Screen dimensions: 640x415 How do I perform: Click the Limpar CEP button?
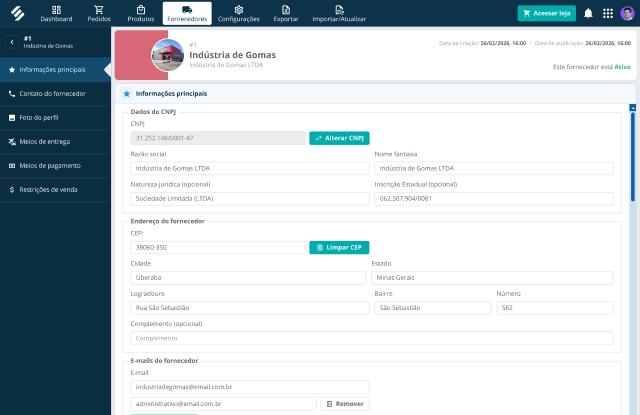point(339,248)
